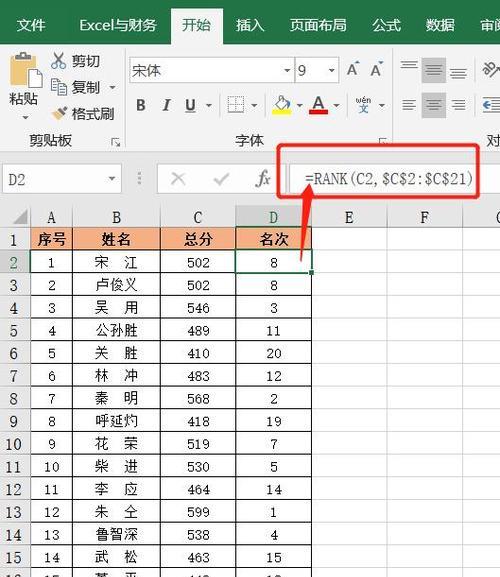The image size is (500, 577).
Task: Open fill color dropdown arrow
Action: coord(300,106)
